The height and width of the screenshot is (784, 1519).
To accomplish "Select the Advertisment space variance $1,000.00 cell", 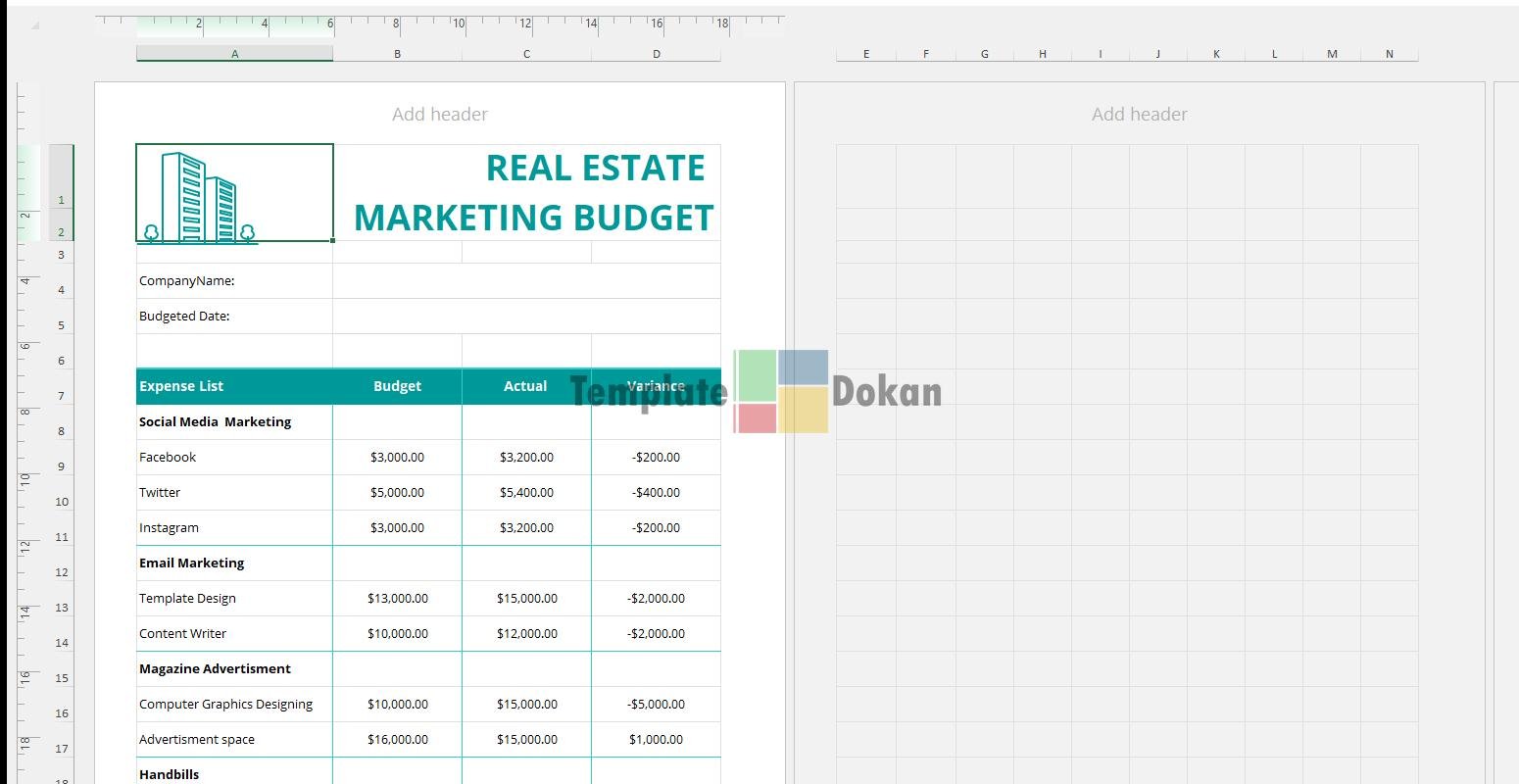I will (x=656, y=740).
